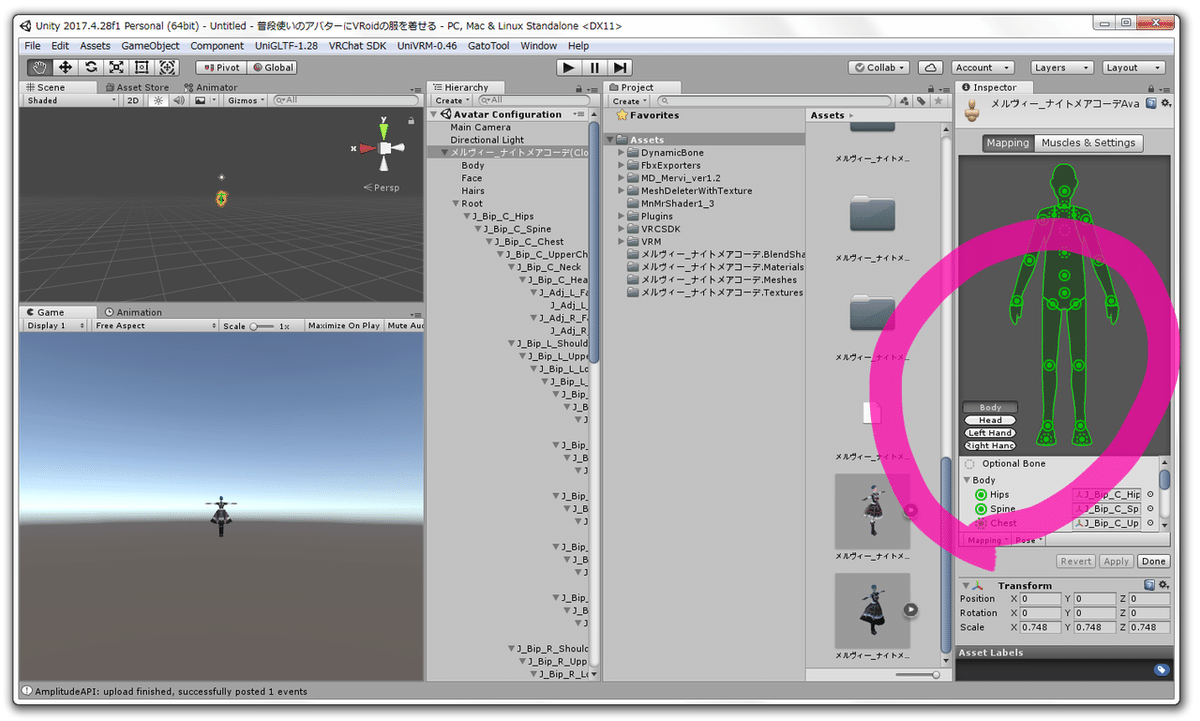Select the Hand tool

pos(40,67)
